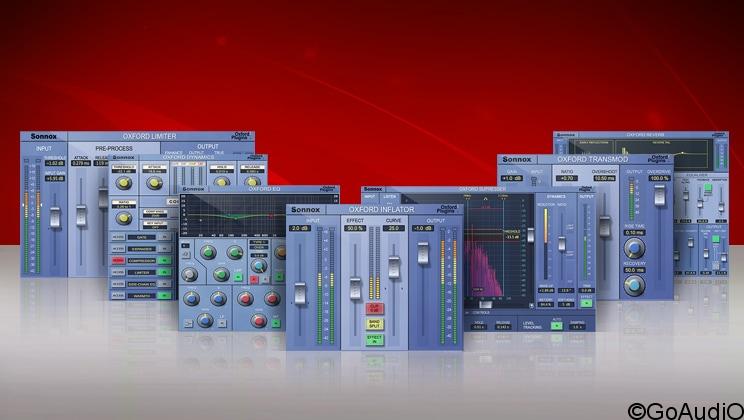Adjust the Oxford Inflator curve fader

point(394,268)
